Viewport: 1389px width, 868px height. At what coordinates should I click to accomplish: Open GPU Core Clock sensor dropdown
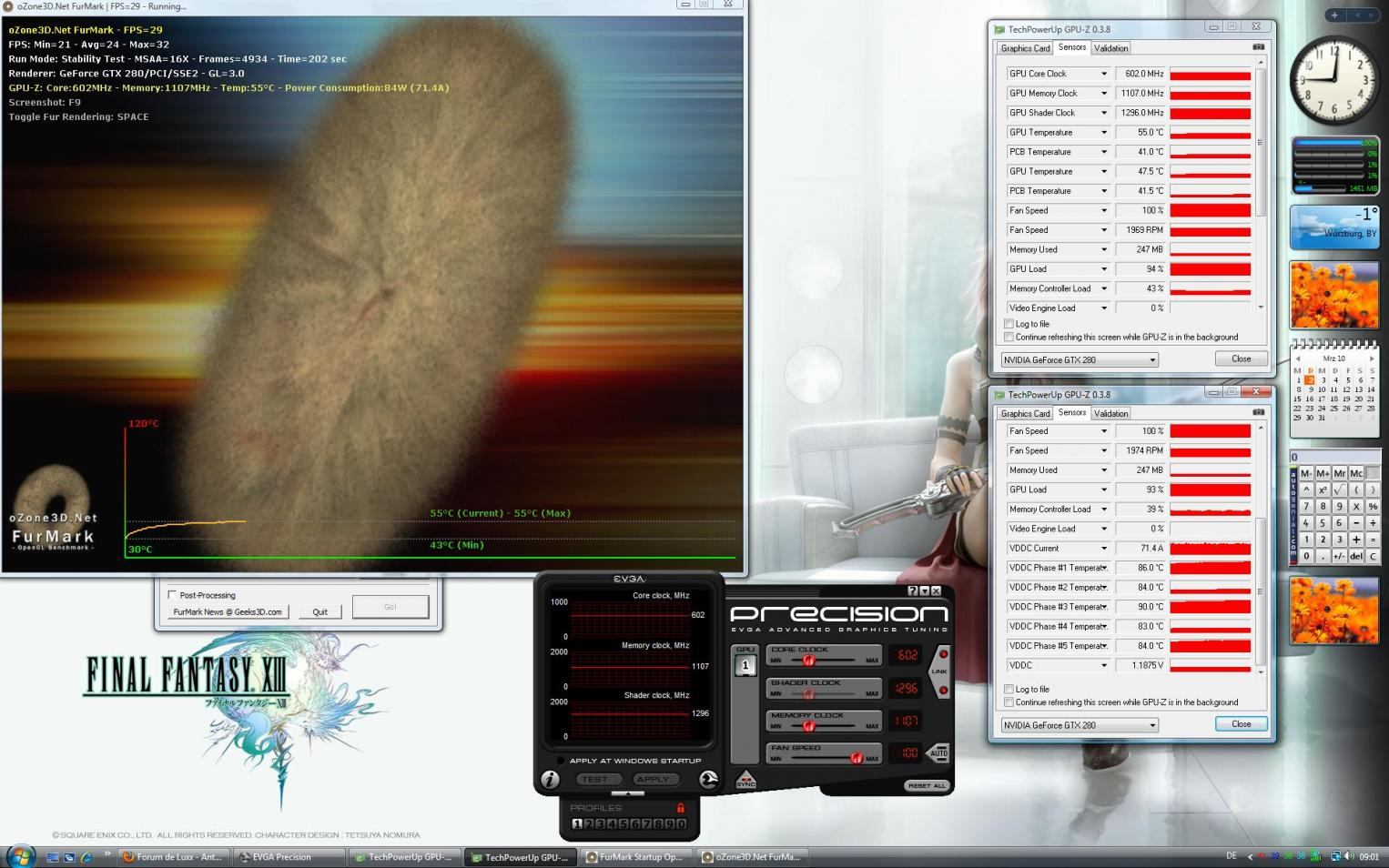(1104, 74)
